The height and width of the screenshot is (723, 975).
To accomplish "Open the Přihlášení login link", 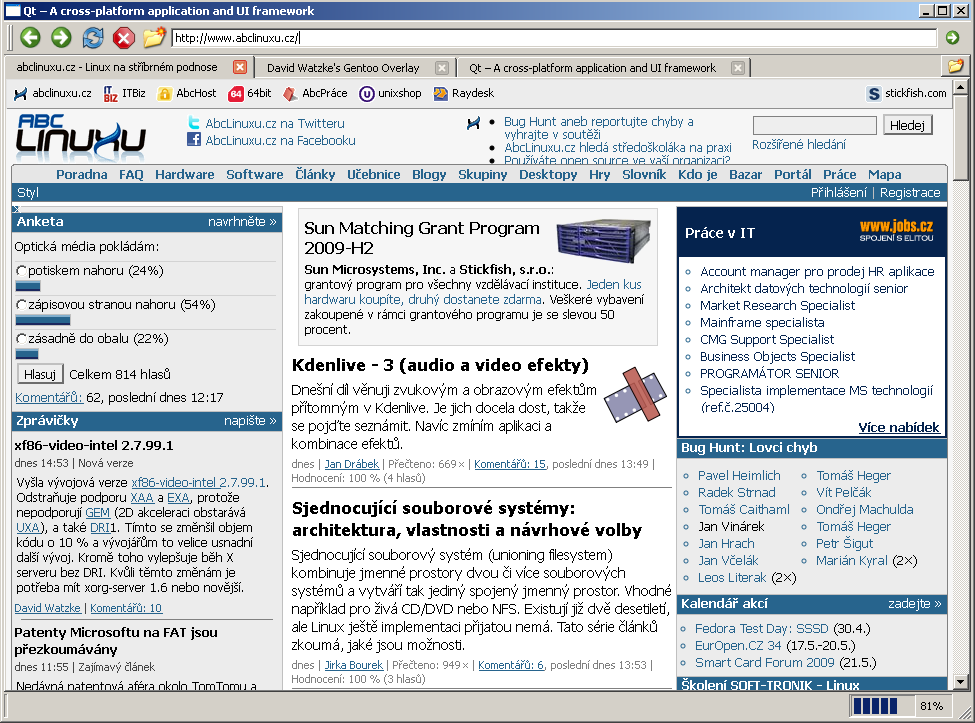I will pyautogui.click(x=839, y=193).
